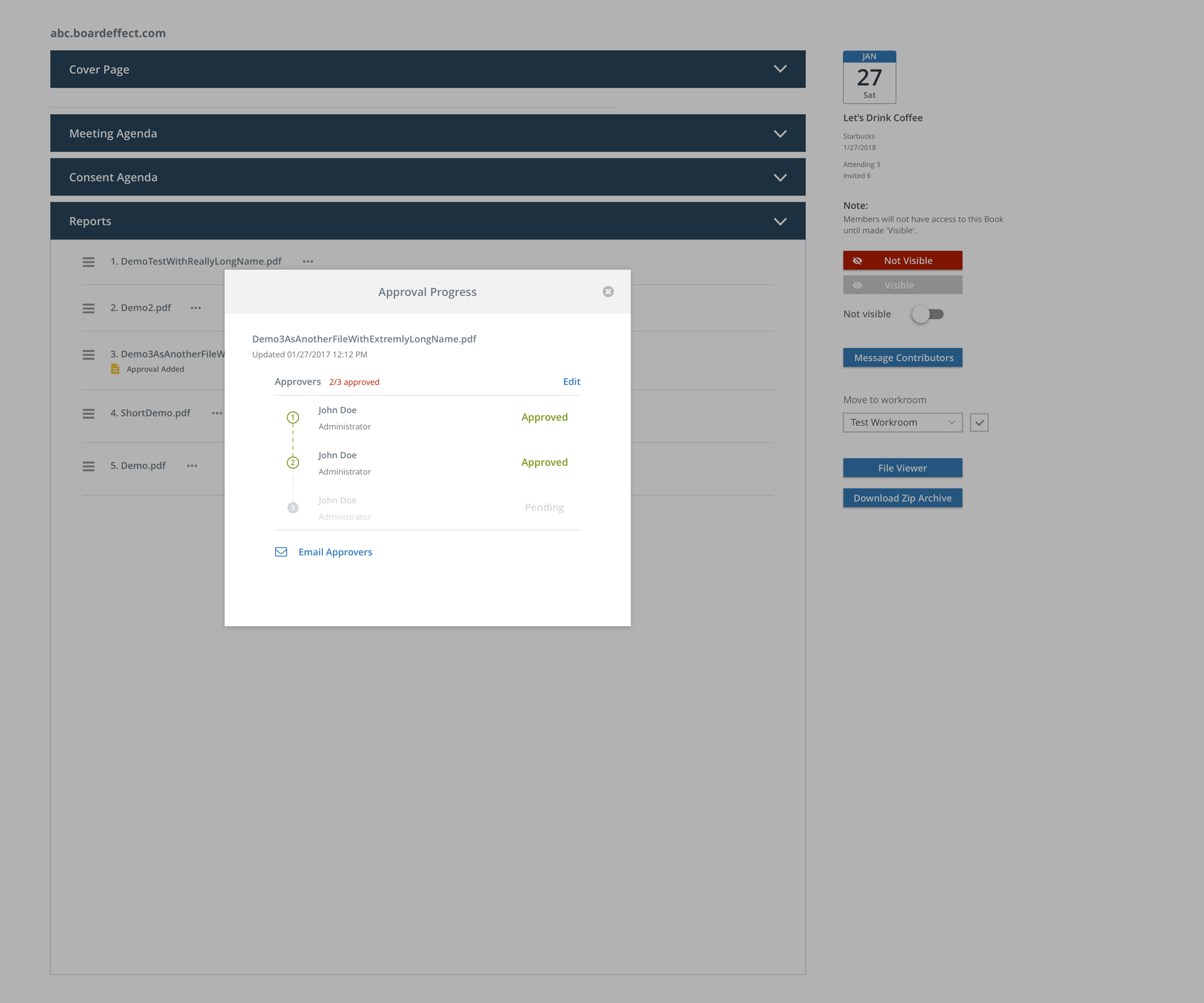Expand the Meeting Agenda section

(779, 134)
